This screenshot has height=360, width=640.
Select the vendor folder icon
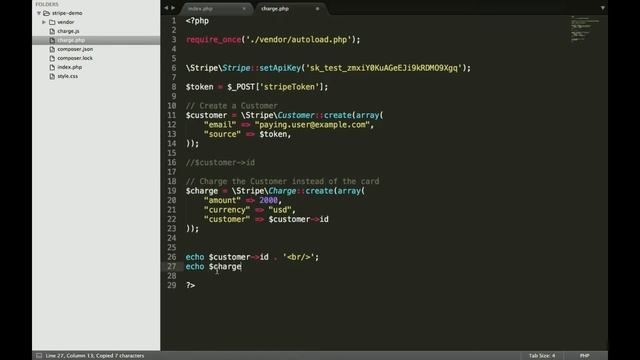(x=52, y=22)
